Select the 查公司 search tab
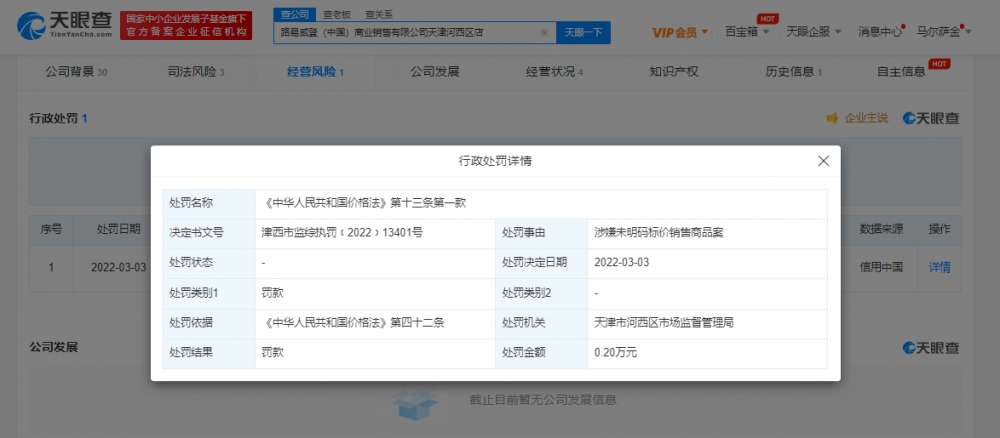This screenshot has height=438, width=1000. pos(295,14)
